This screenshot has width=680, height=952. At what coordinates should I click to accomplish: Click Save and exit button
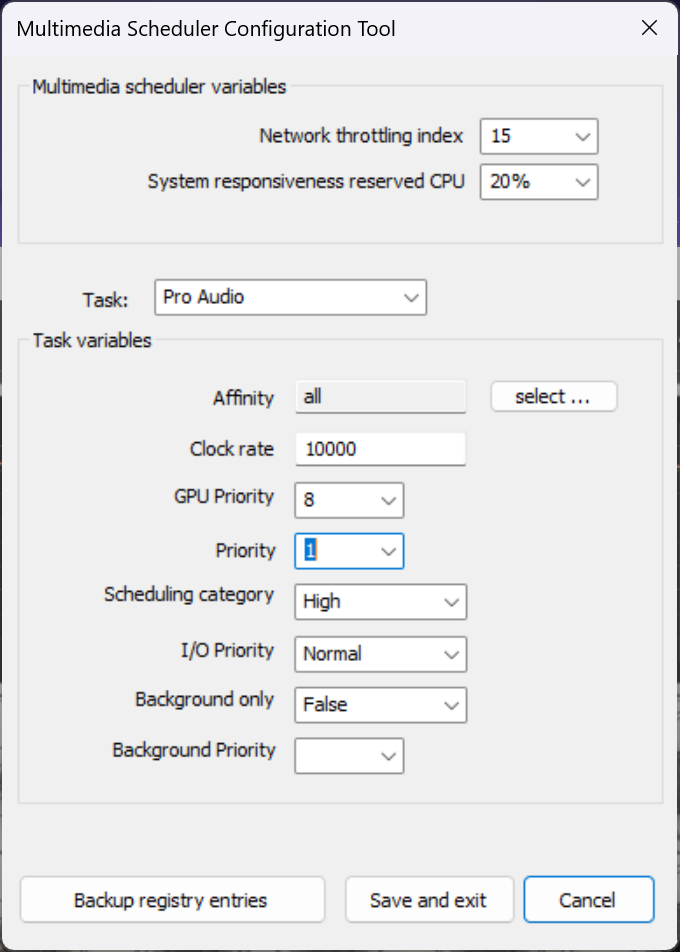(x=429, y=899)
